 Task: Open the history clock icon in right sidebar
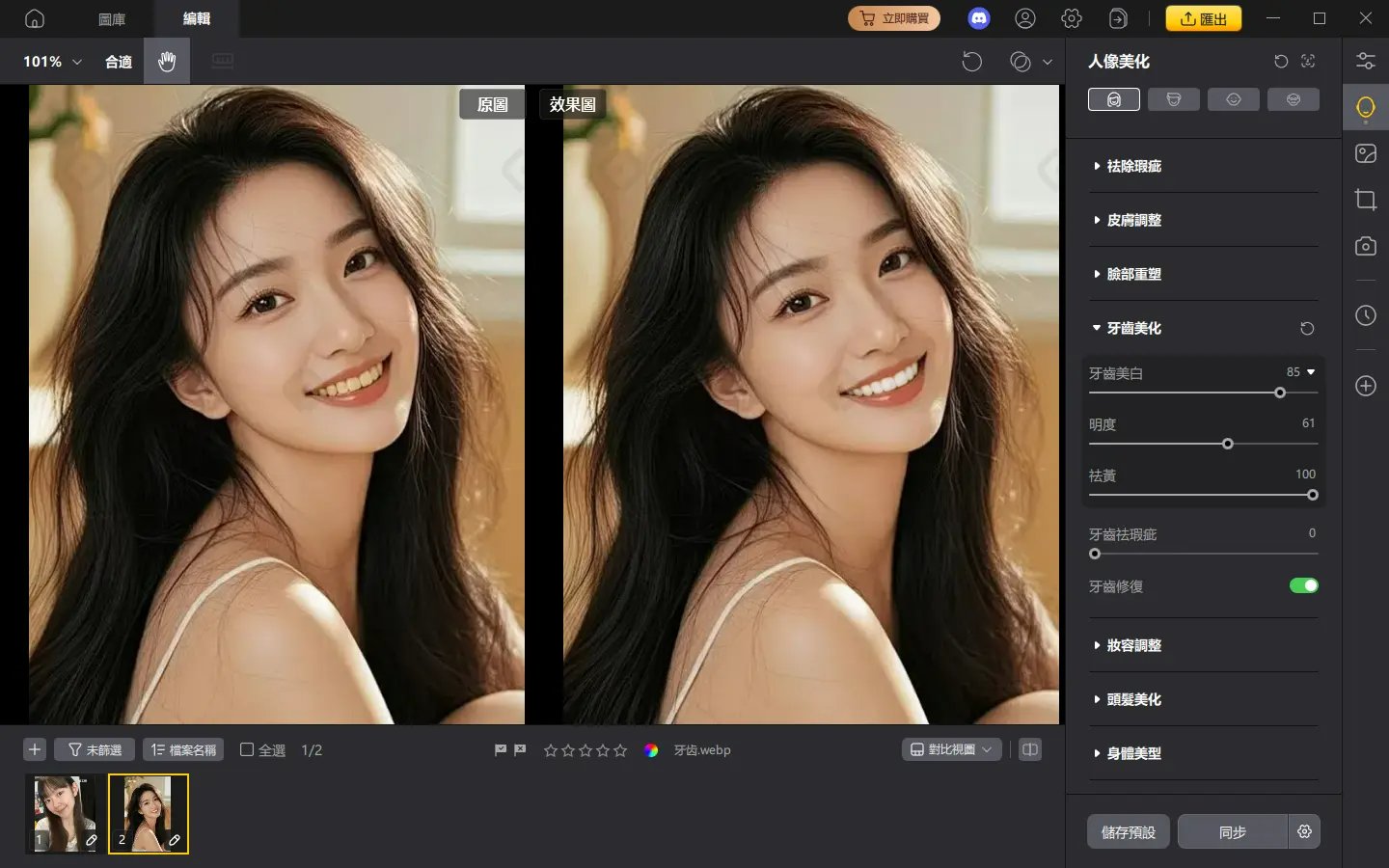[x=1366, y=315]
